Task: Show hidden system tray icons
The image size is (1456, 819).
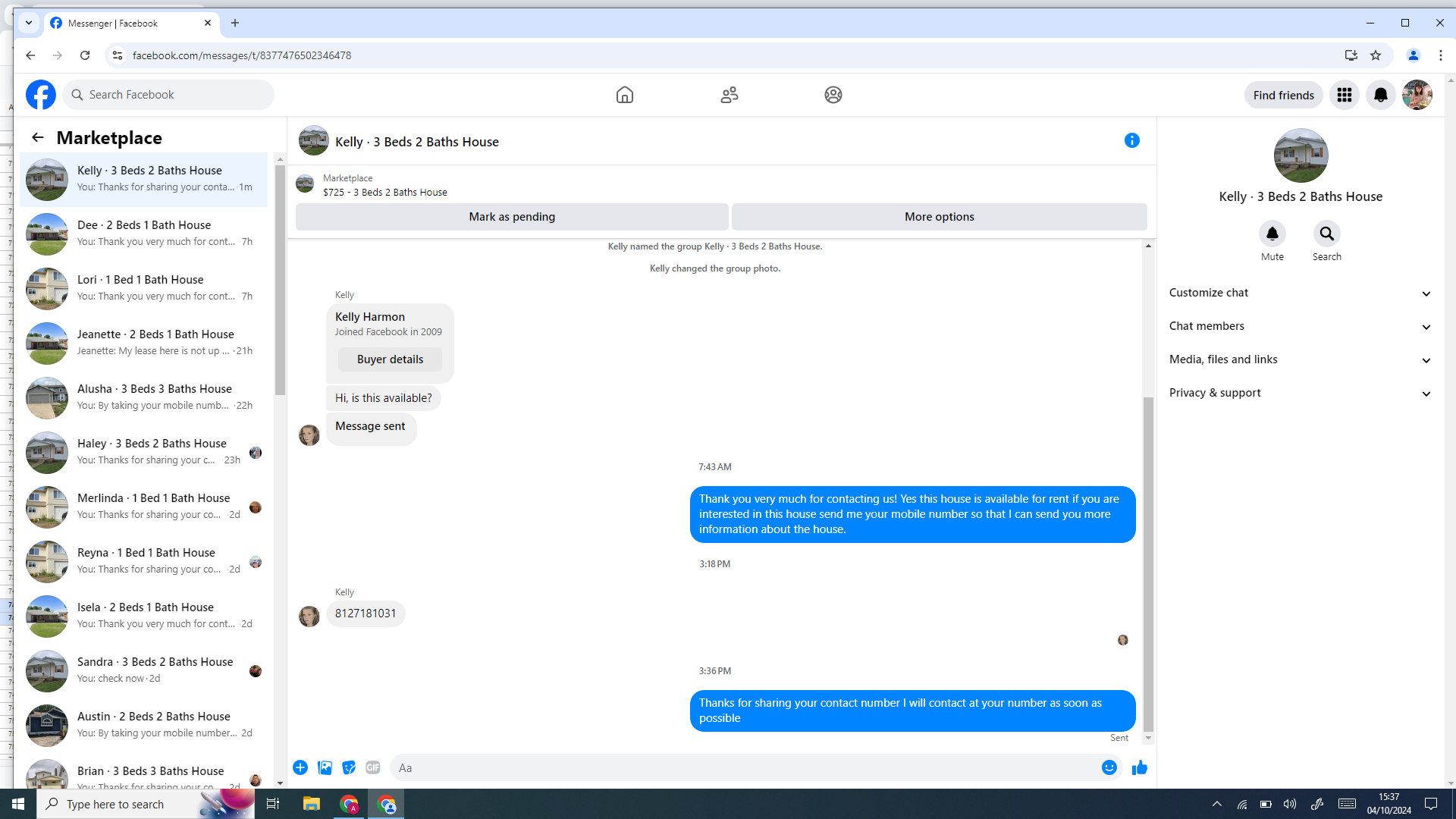Action: (1216, 804)
